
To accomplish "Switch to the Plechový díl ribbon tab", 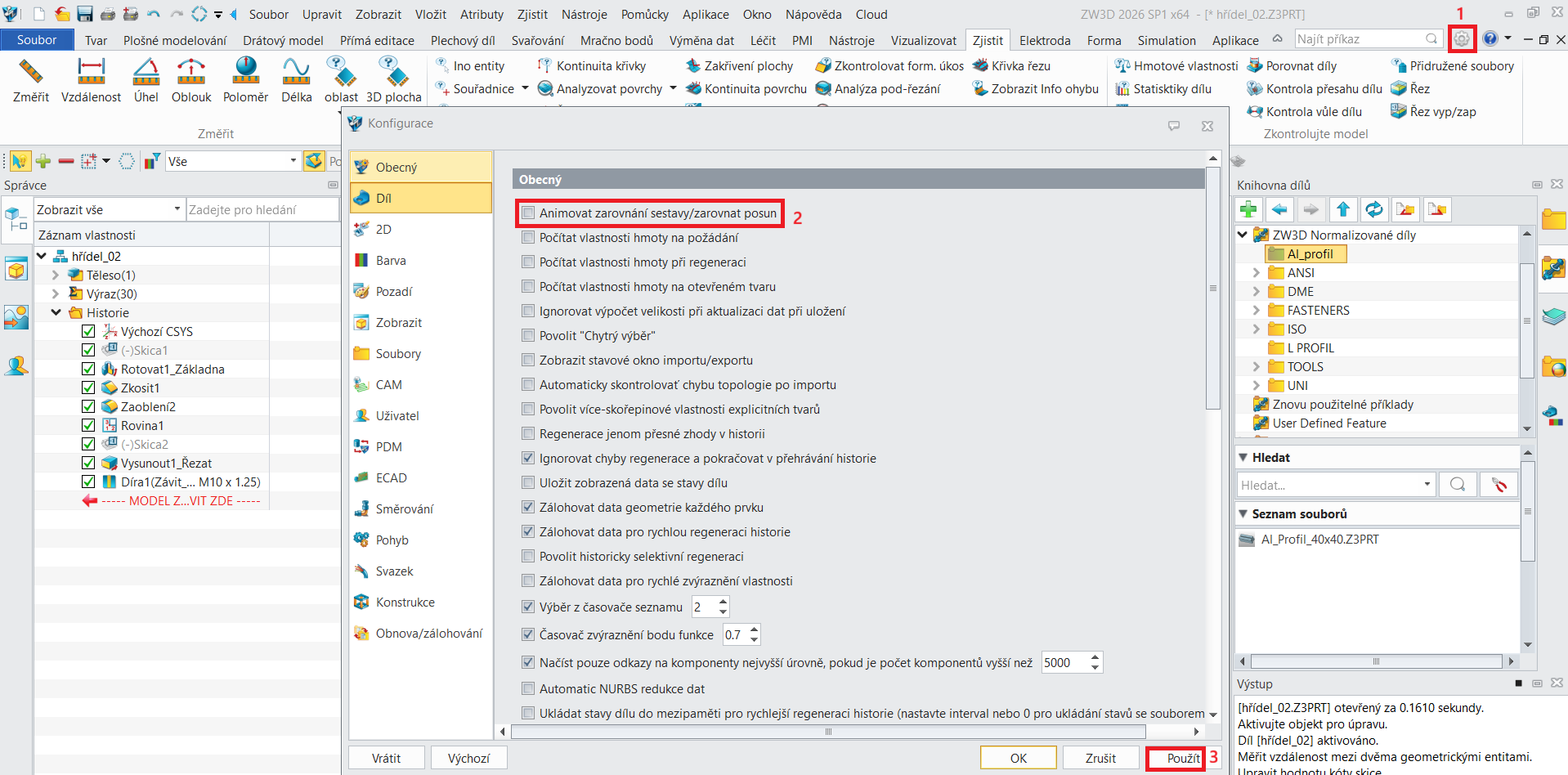I will point(463,40).
